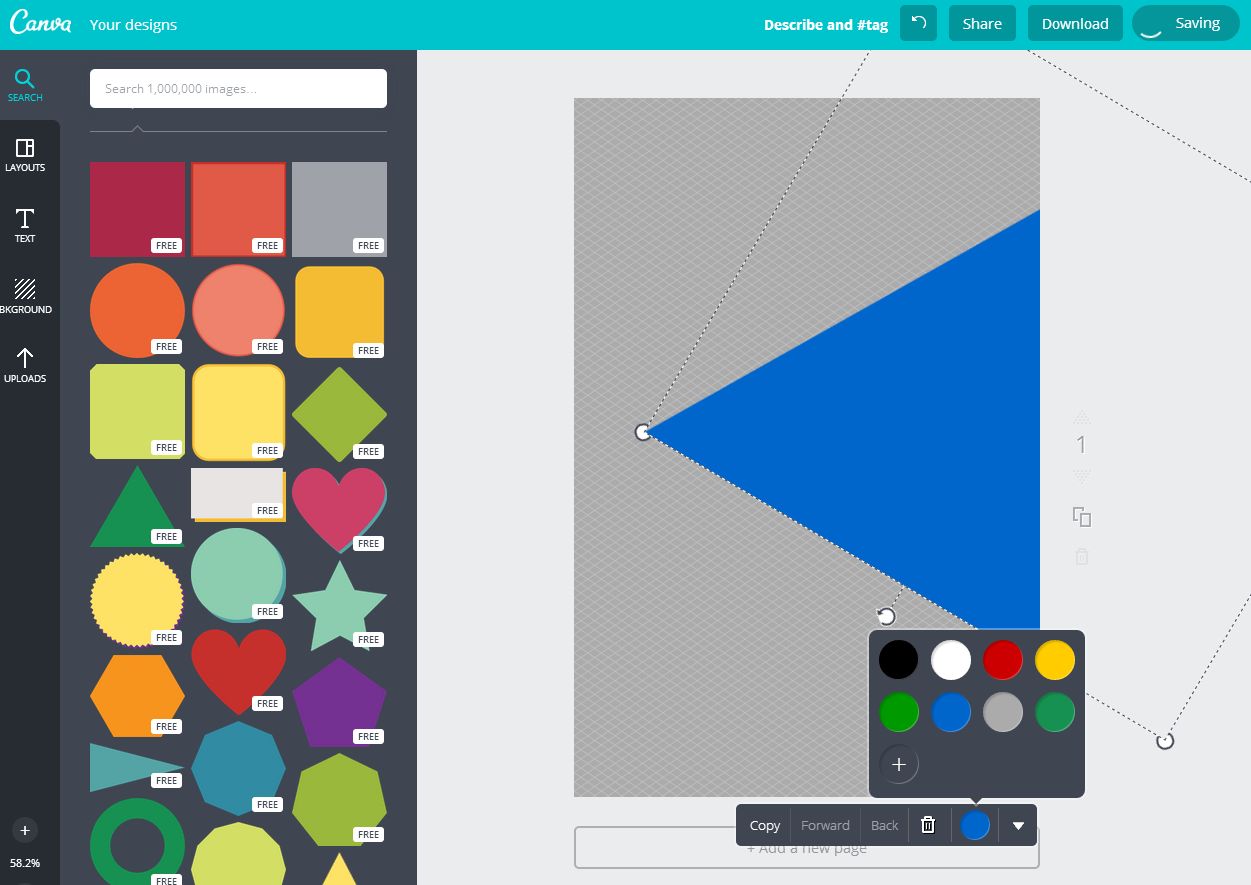
Task: Open the Uploads panel
Action: [25, 365]
